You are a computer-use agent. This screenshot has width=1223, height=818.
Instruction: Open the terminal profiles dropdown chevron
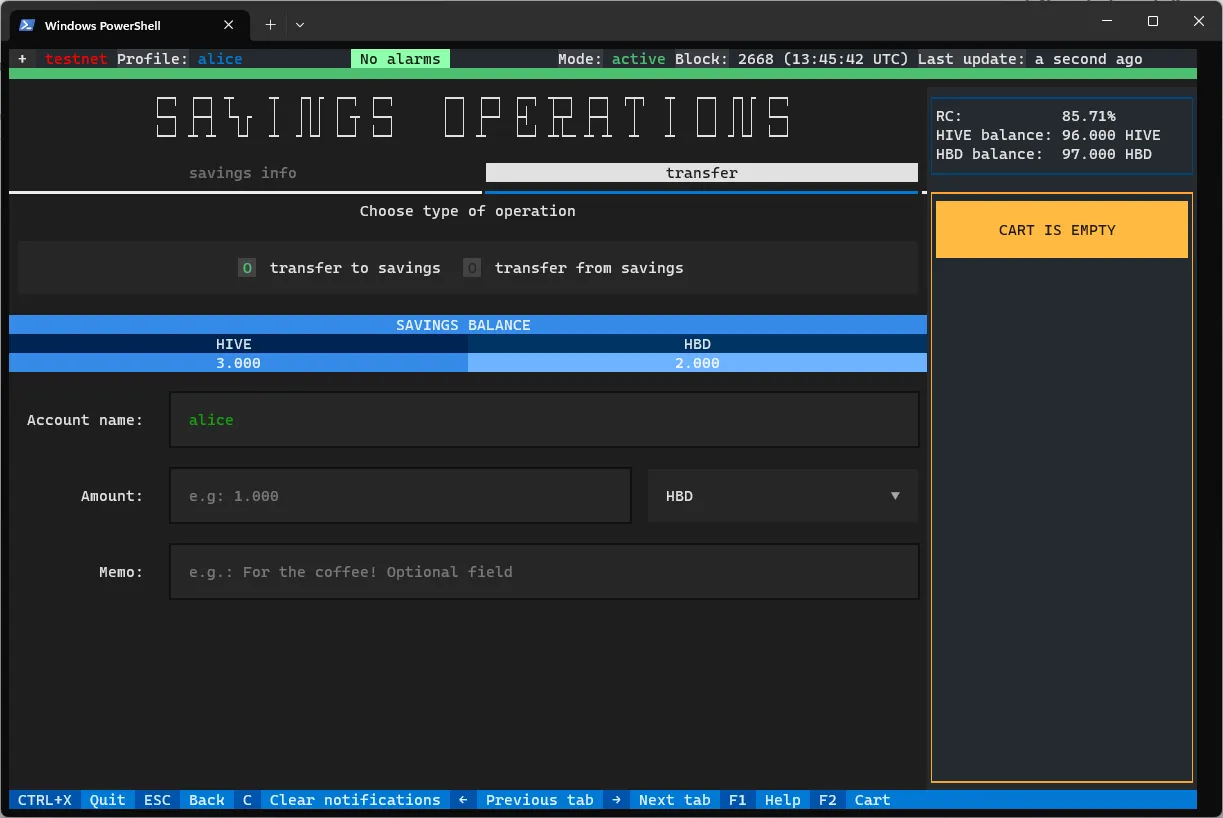pyautogui.click(x=300, y=25)
